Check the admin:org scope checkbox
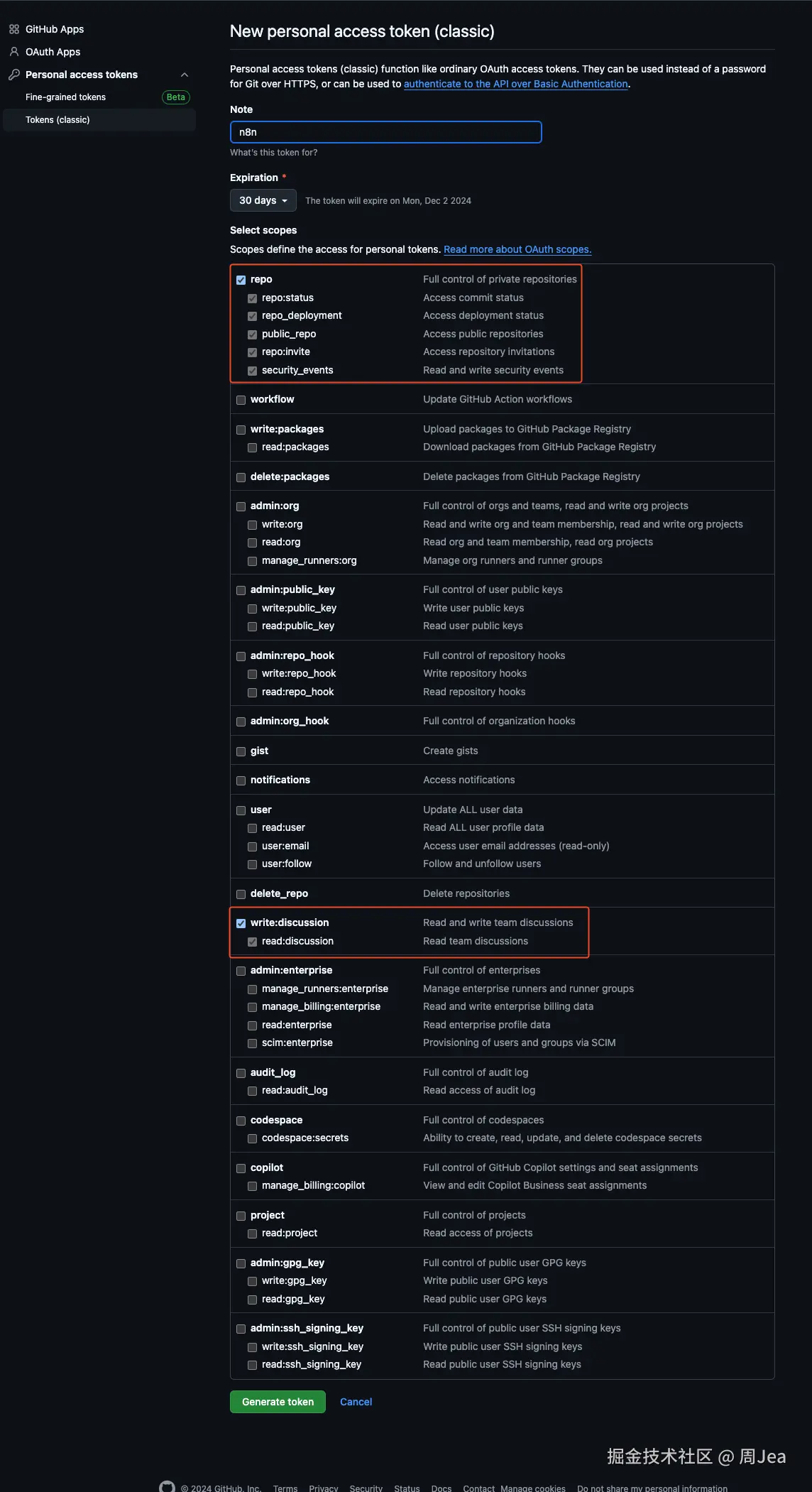The image size is (812, 1492). pyautogui.click(x=241, y=506)
